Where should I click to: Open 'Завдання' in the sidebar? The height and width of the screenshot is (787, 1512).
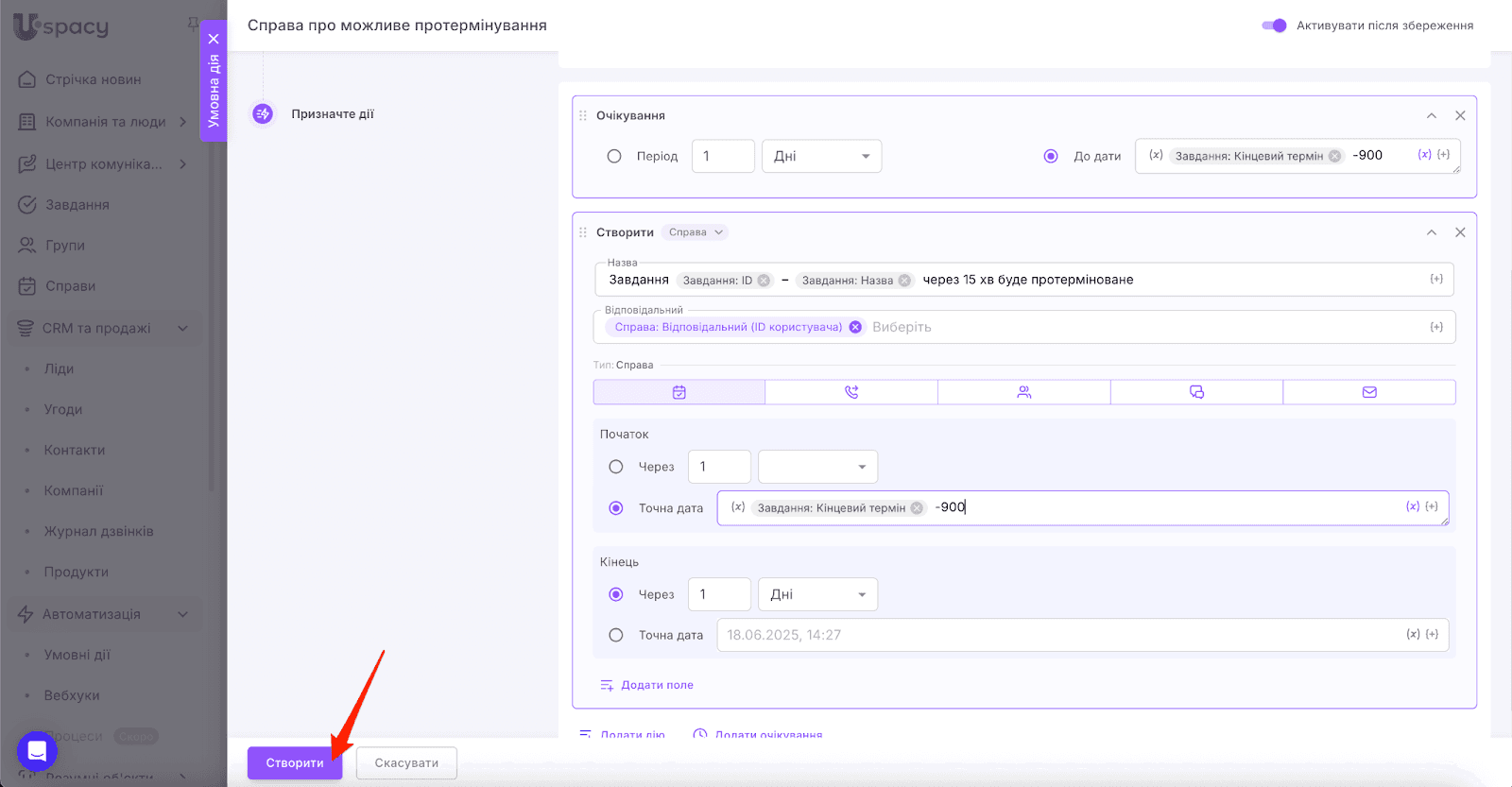point(77,205)
